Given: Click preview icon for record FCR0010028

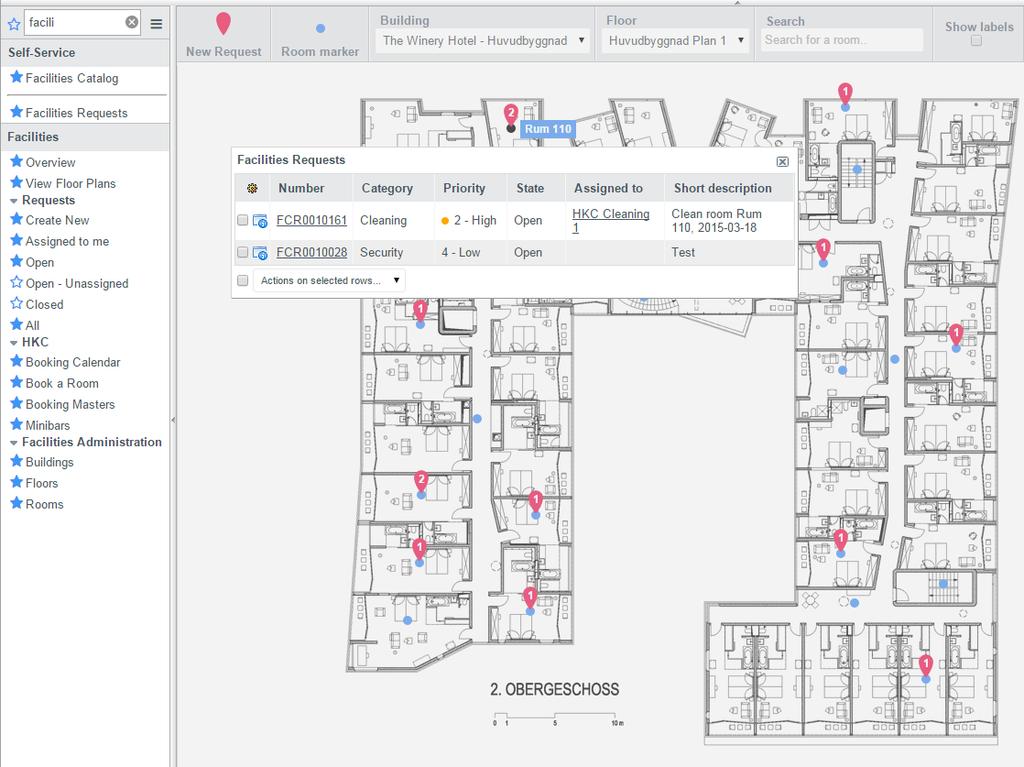Looking at the screenshot, I should [x=260, y=253].
